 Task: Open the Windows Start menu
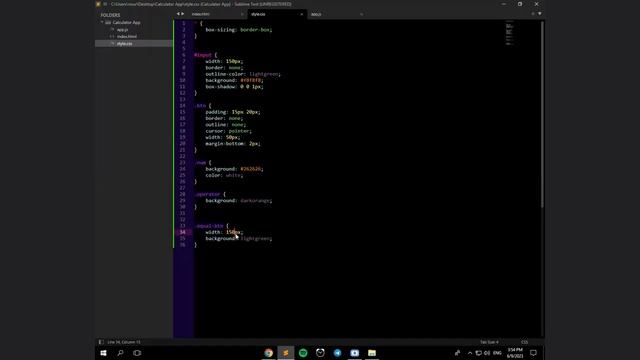pos(103,353)
